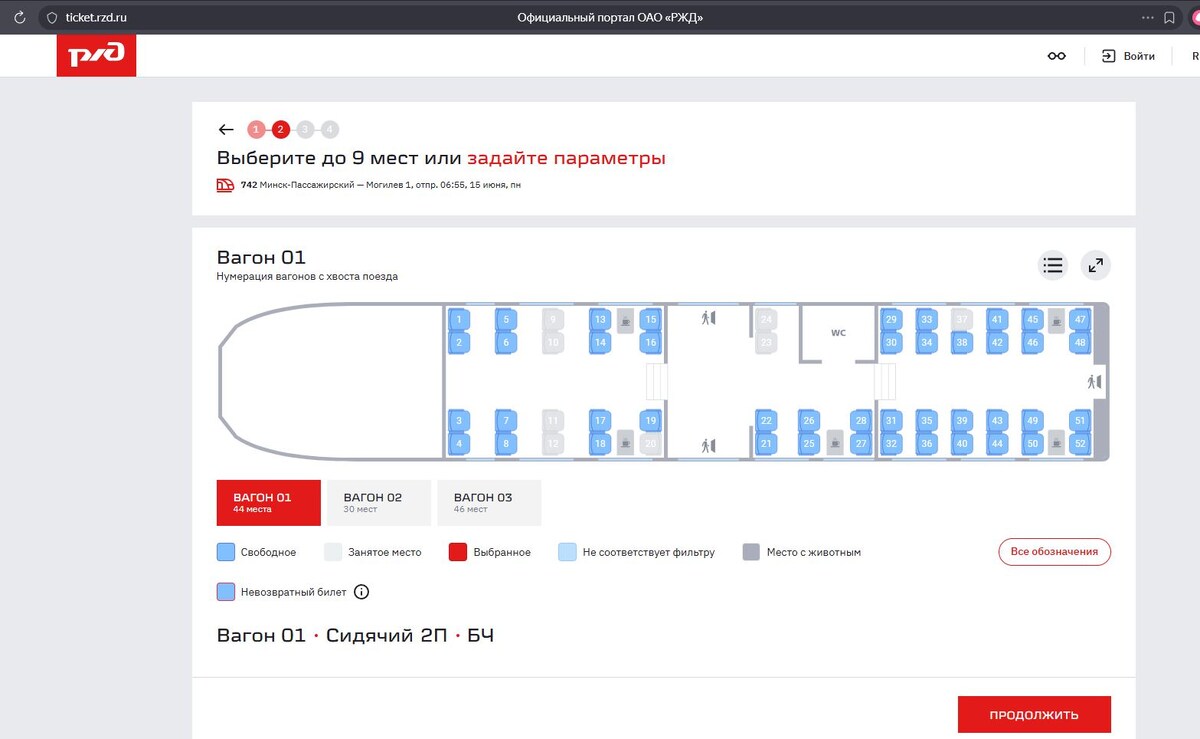Choose seat 14
The width and height of the screenshot is (1200, 739).
point(600,342)
